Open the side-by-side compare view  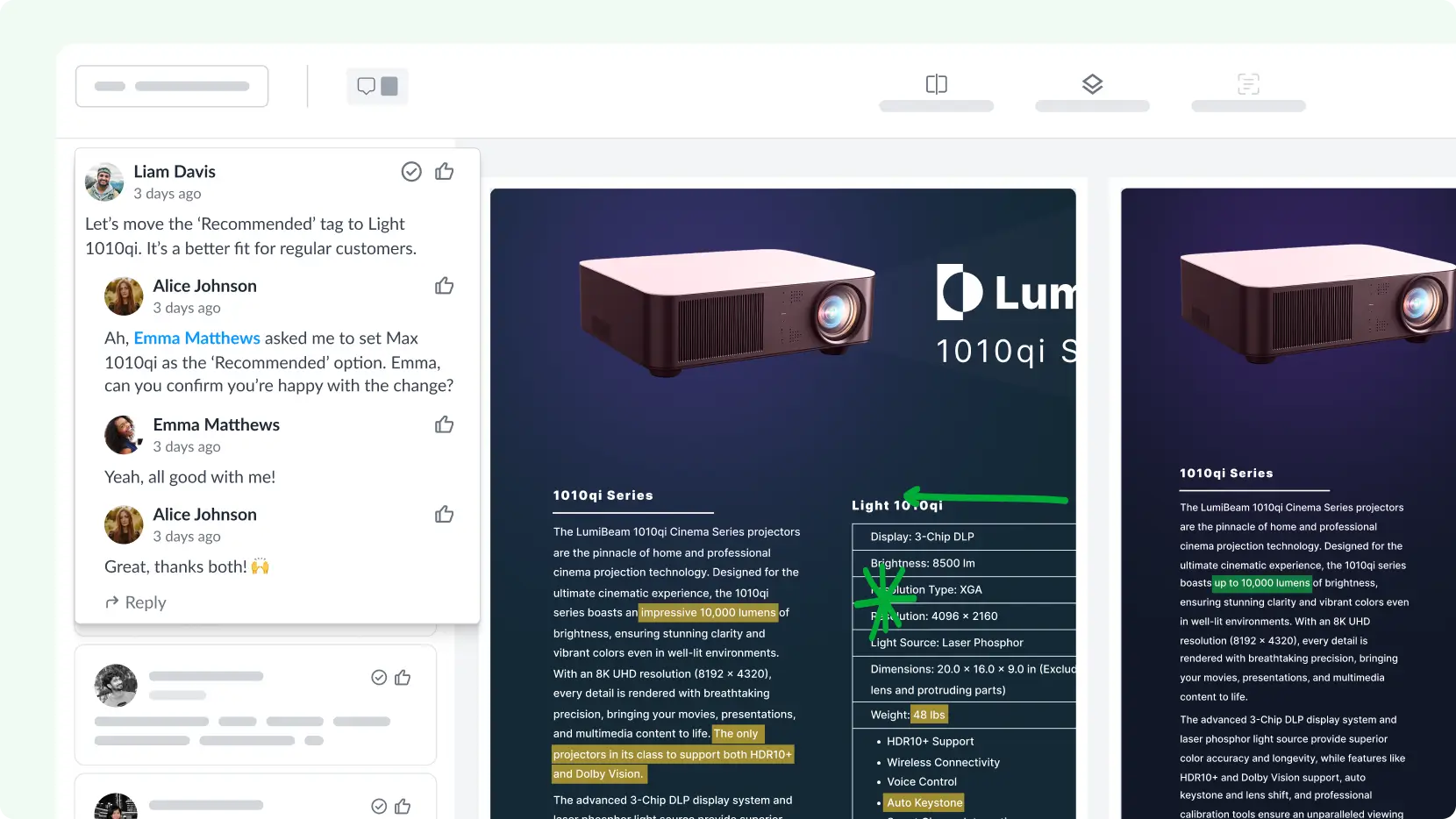tap(936, 85)
